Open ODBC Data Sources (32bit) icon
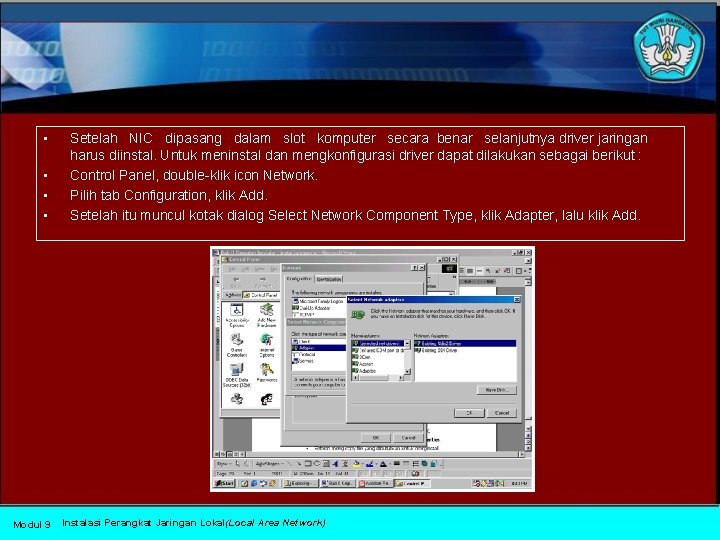 [x=237, y=376]
